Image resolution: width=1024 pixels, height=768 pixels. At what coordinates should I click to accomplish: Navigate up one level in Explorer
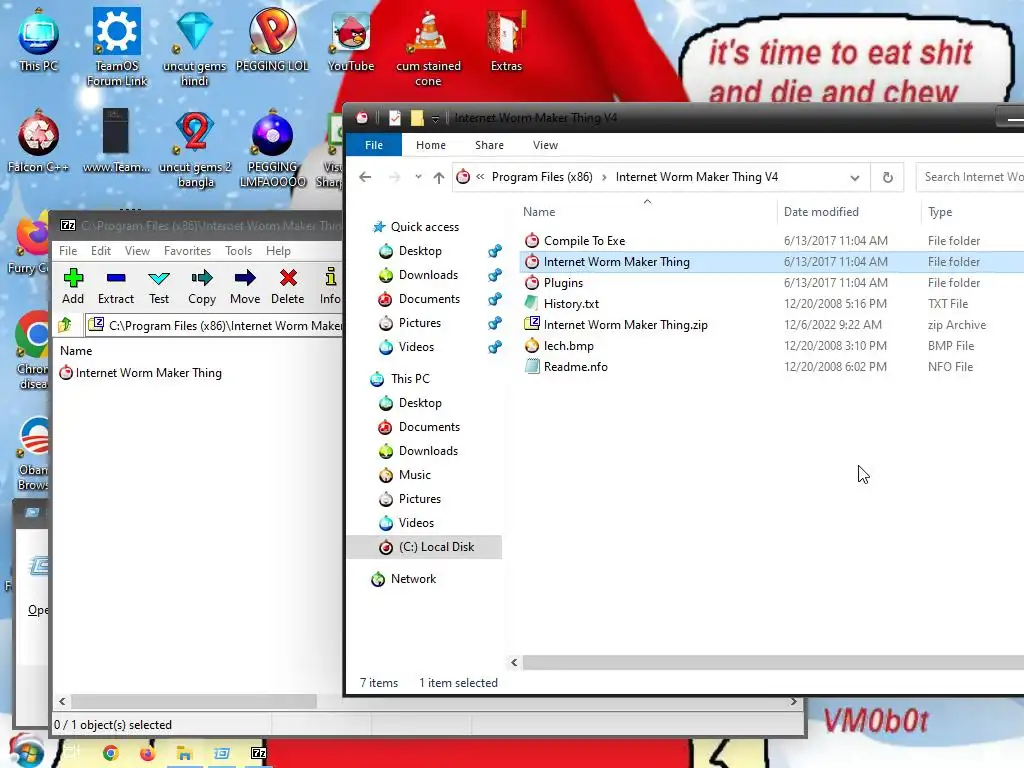[x=439, y=177]
